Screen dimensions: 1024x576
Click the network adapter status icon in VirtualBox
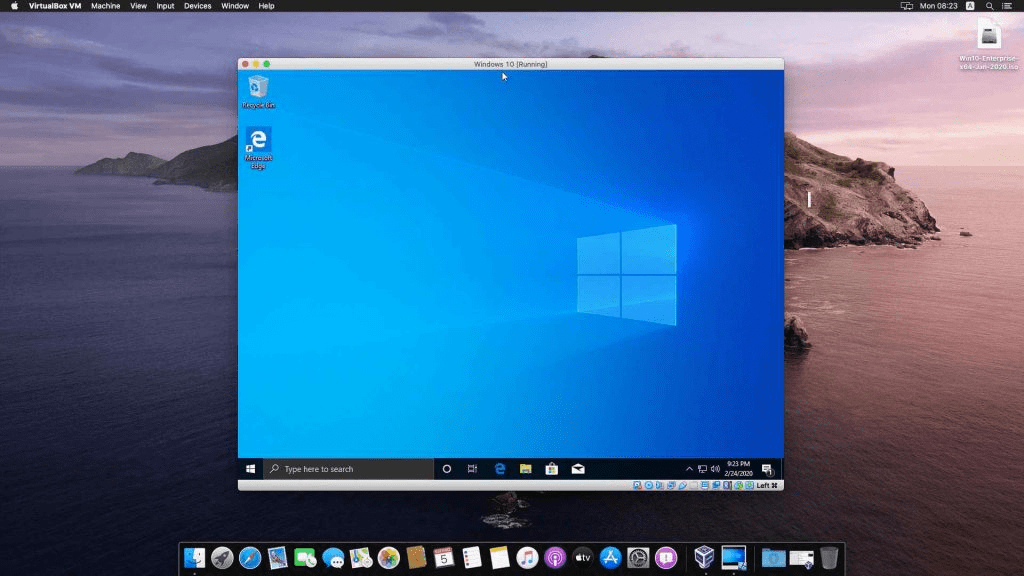tap(671, 486)
